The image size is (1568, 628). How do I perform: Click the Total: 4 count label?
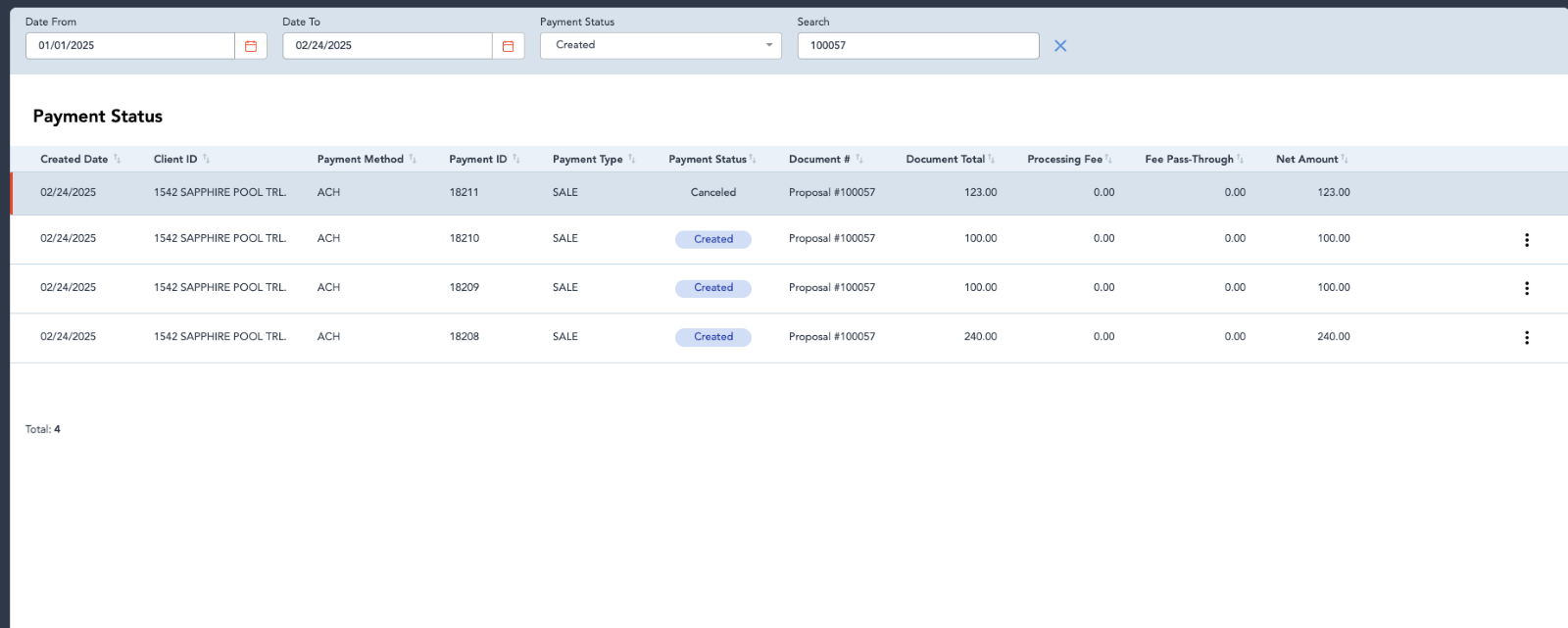click(x=43, y=430)
